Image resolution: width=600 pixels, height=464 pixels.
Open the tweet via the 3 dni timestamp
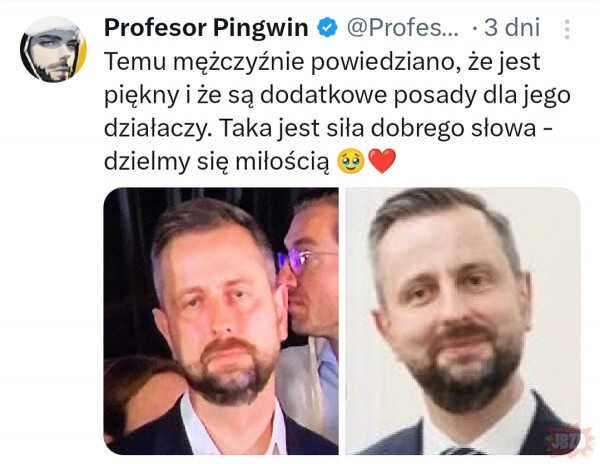[x=512, y=28]
